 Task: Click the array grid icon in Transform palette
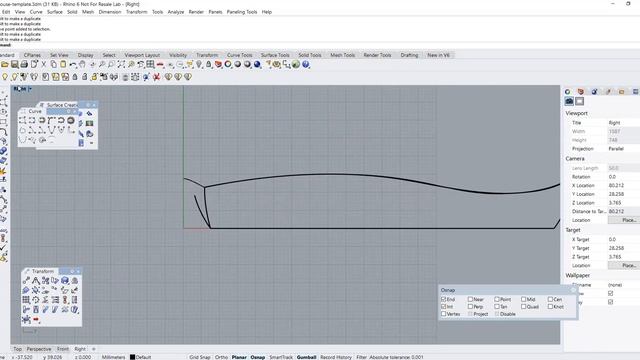tap(26, 300)
